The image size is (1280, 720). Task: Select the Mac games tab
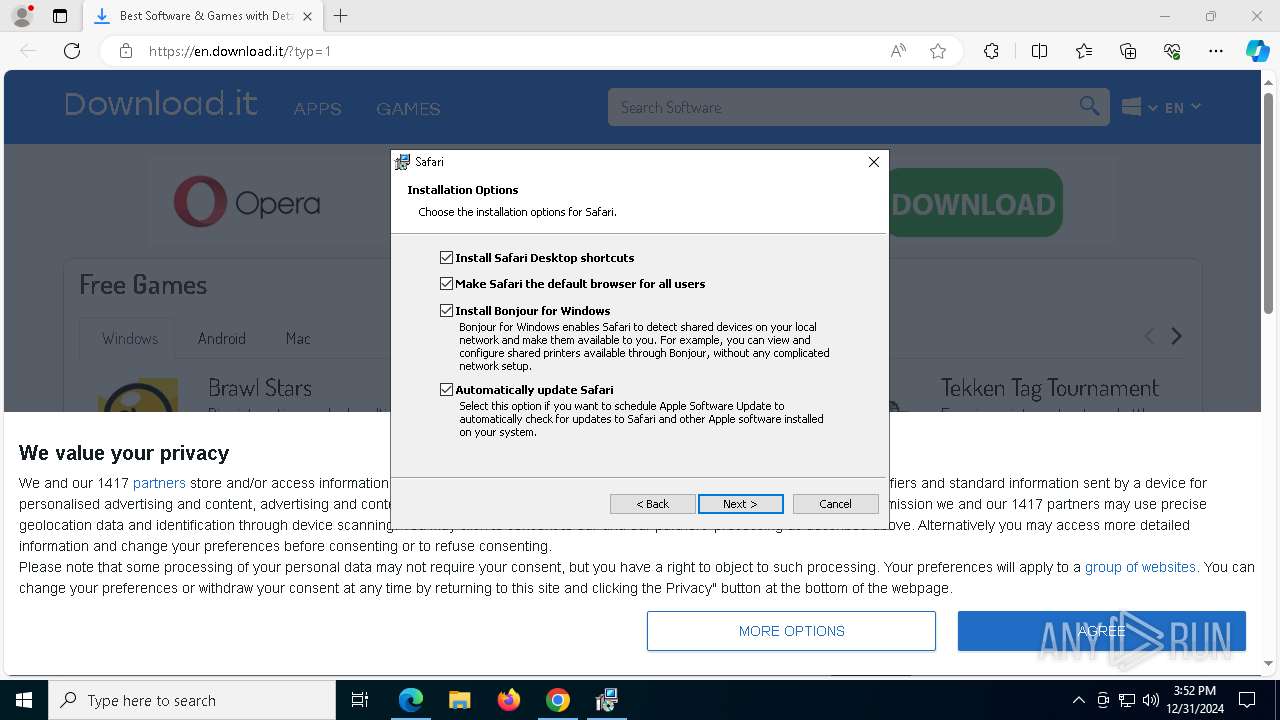point(298,338)
